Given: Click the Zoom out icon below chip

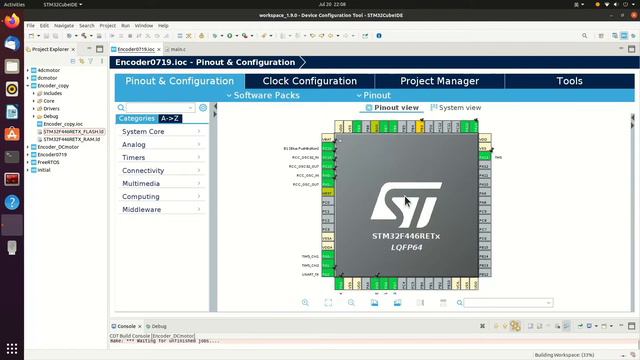Looking at the screenshot, I should (351, 302).
